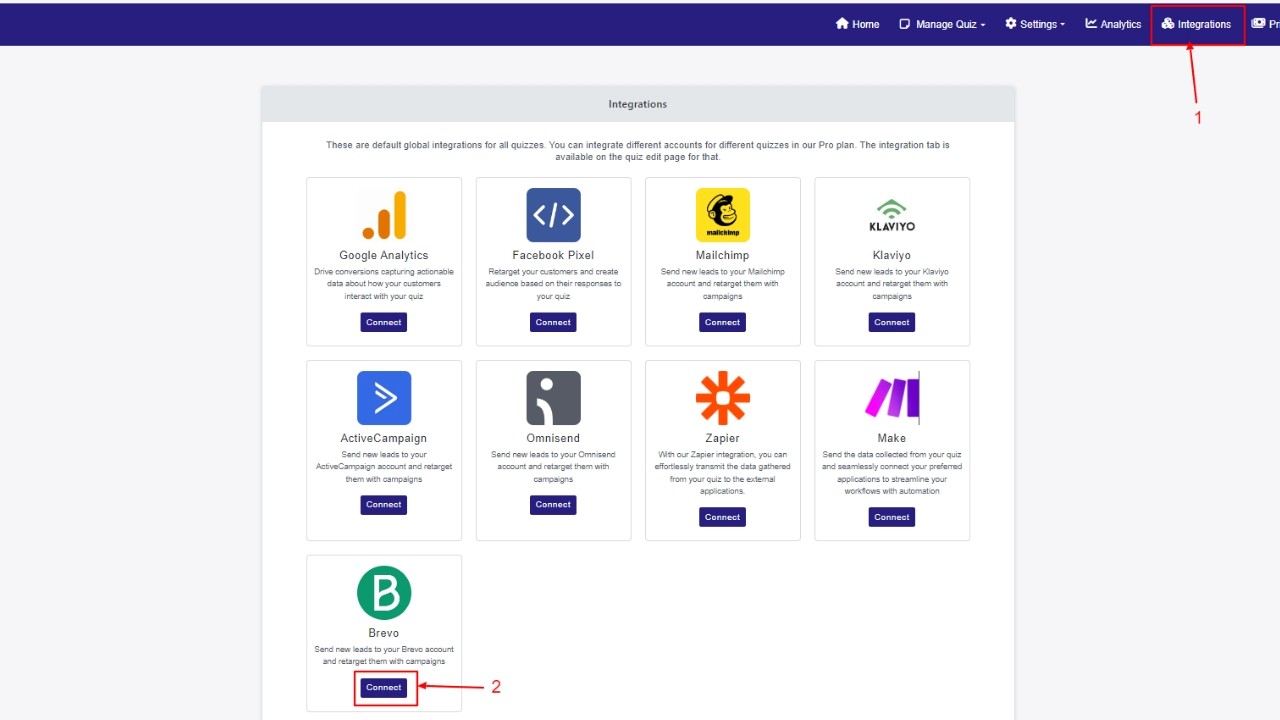Connect the Klaviyo integration
Screen dimensions: 1280x720
click(892, 322)
